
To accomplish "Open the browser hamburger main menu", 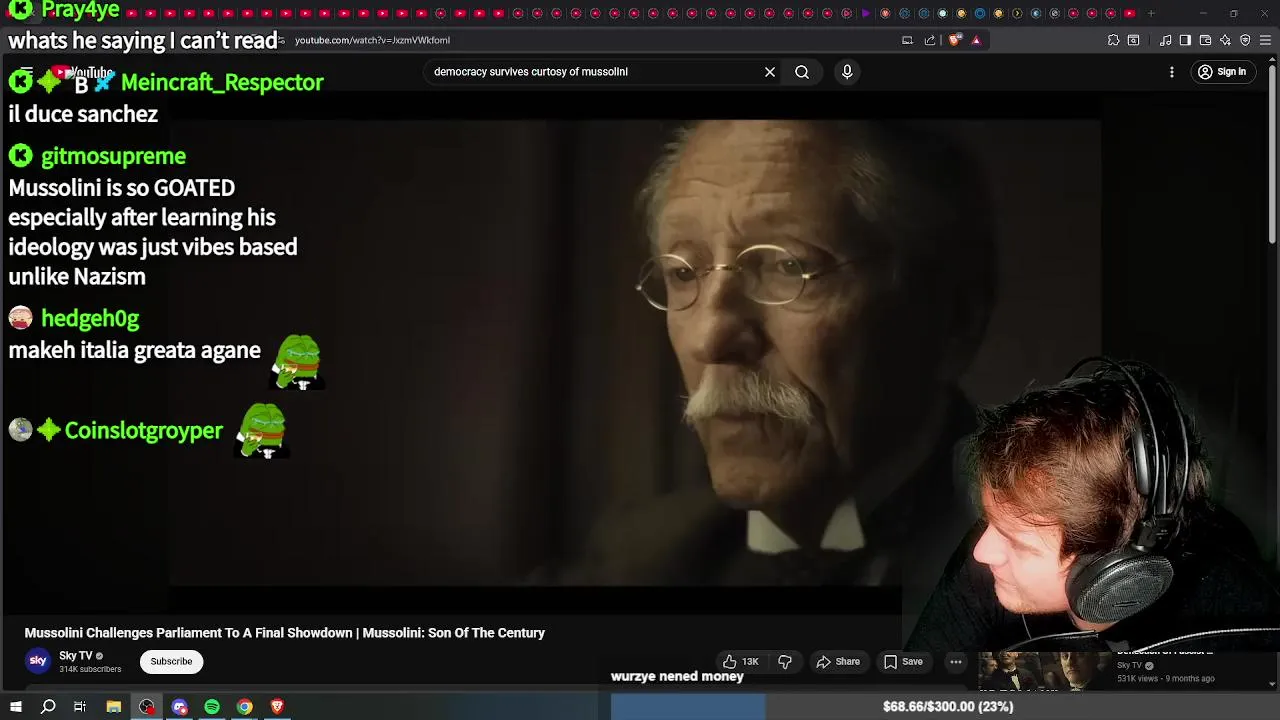I will pyautogui.click(x=1266, y=40).
